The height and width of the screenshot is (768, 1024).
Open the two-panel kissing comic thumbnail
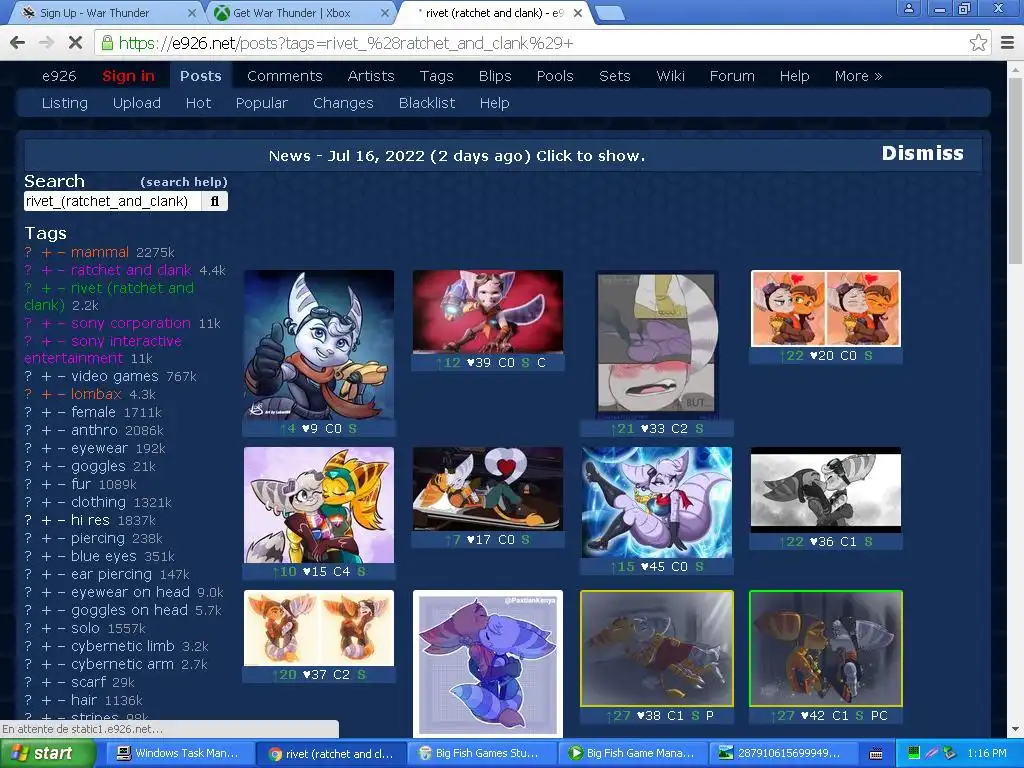coord(825,309)
